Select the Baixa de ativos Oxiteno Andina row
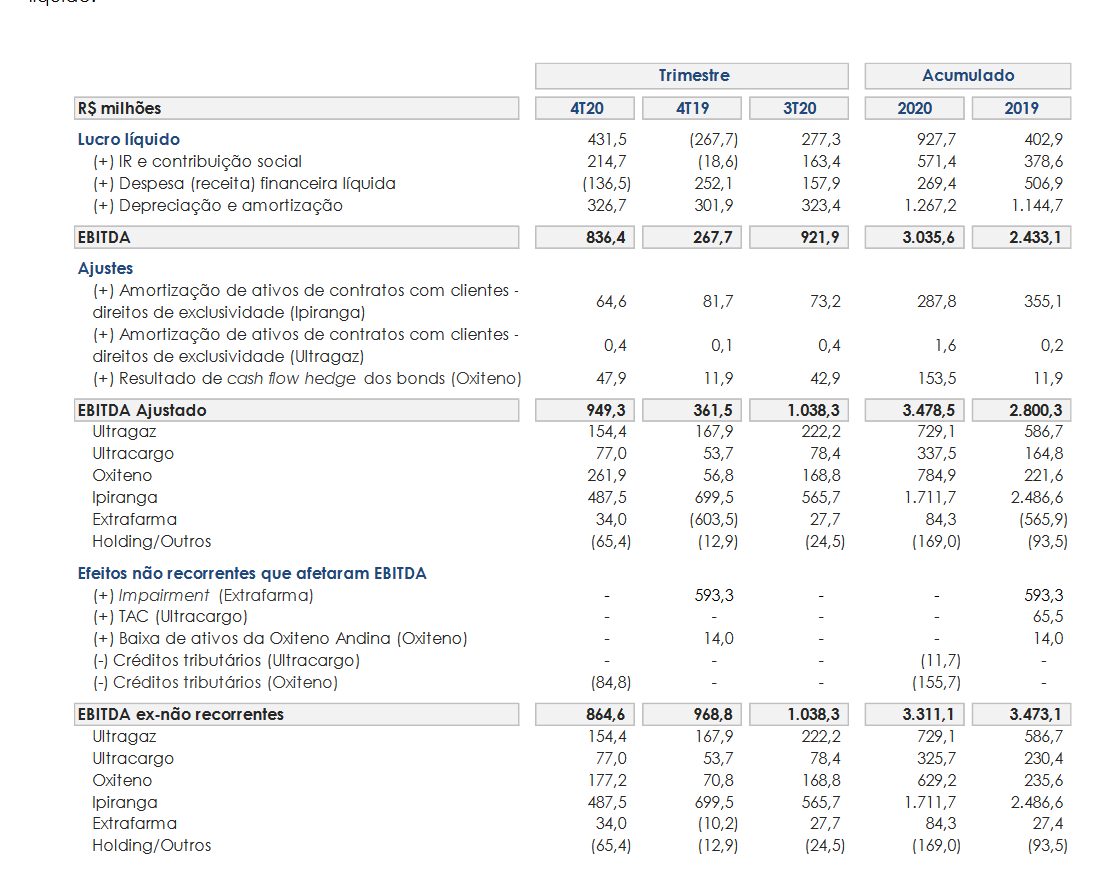 point(280,639)
